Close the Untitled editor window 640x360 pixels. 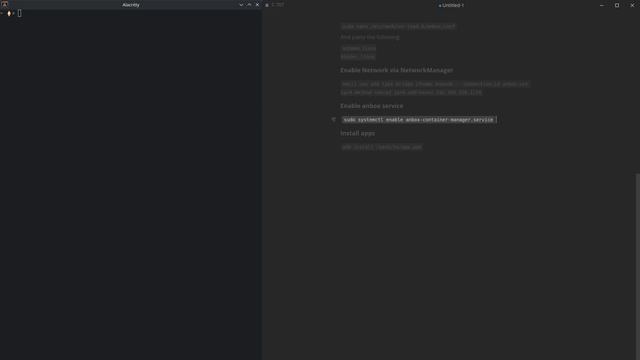632,5
